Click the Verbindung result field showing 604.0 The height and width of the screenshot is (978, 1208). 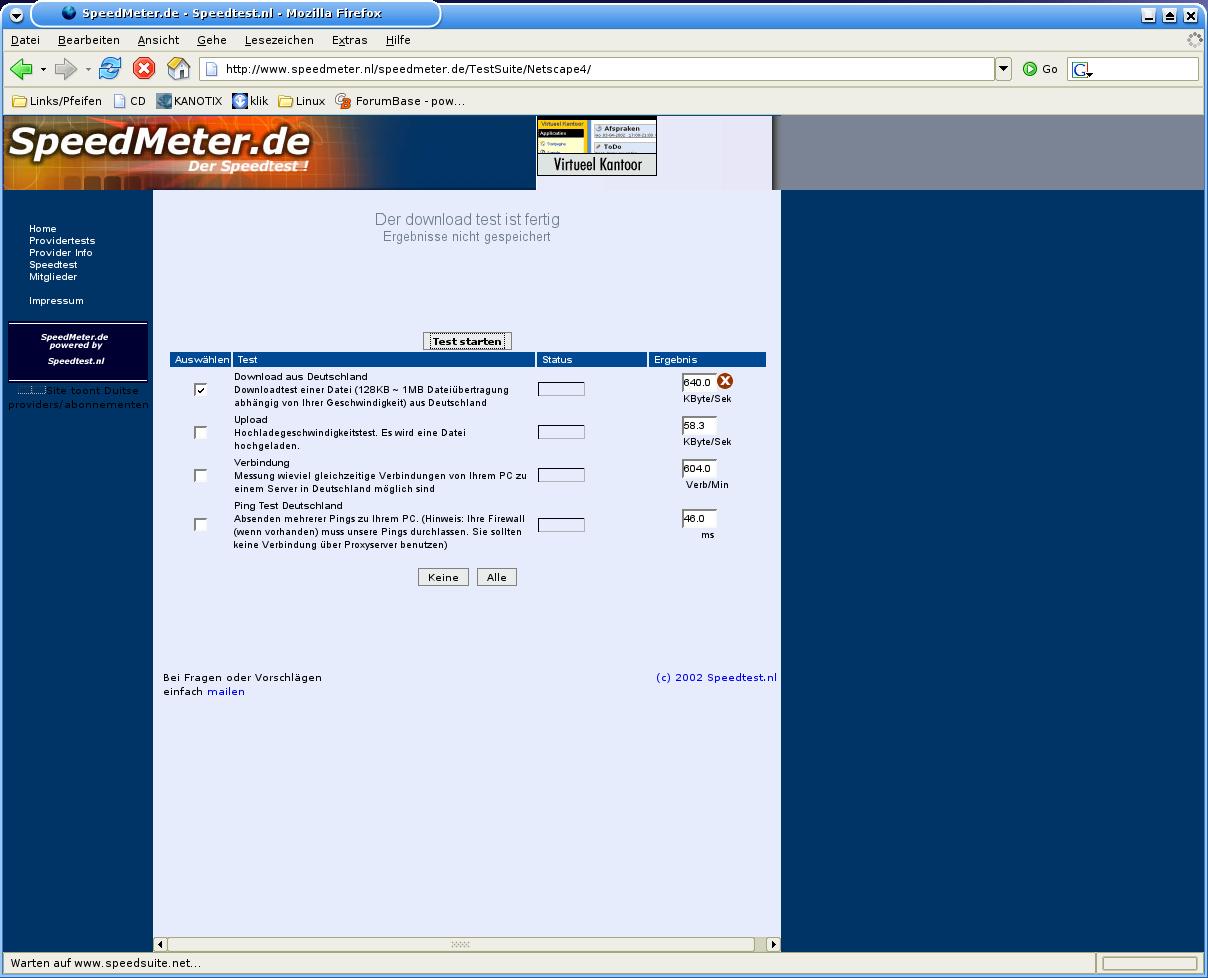699,469
